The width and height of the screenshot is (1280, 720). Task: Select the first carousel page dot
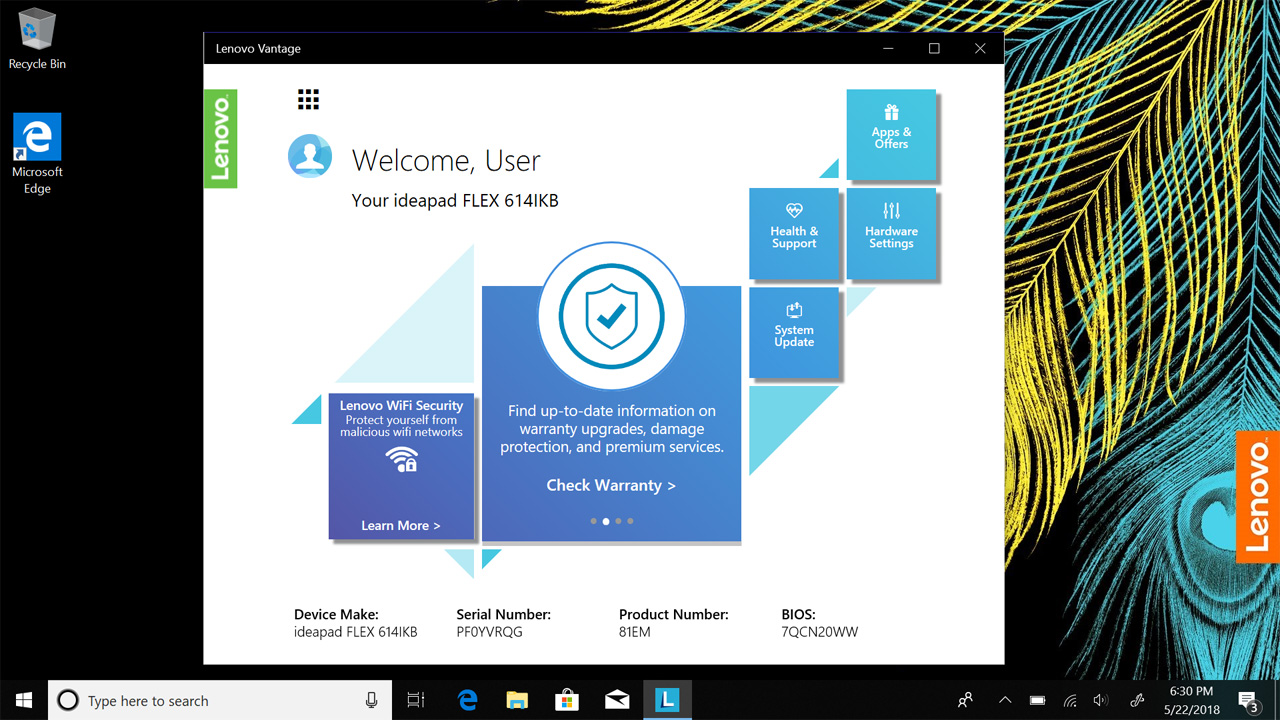tap(594, 521)
